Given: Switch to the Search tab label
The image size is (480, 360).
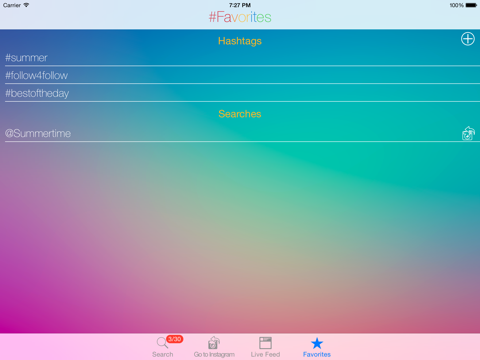Looking at the screenshot, I should coord(163,354).
